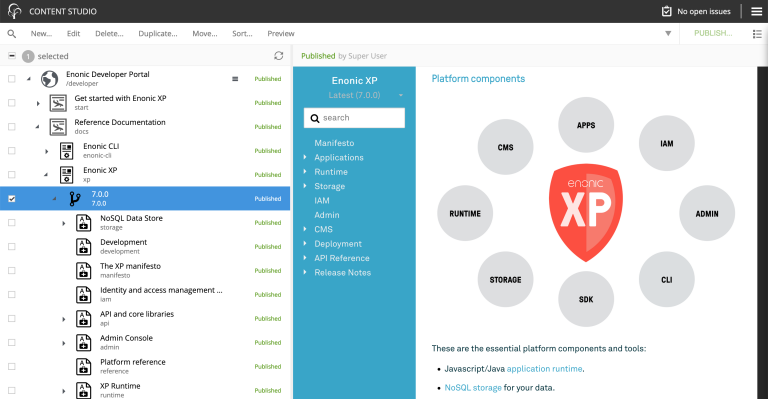Check the Enonic CLI checkbox
Viewport: 768px width, 399px height.
point(12,151)
